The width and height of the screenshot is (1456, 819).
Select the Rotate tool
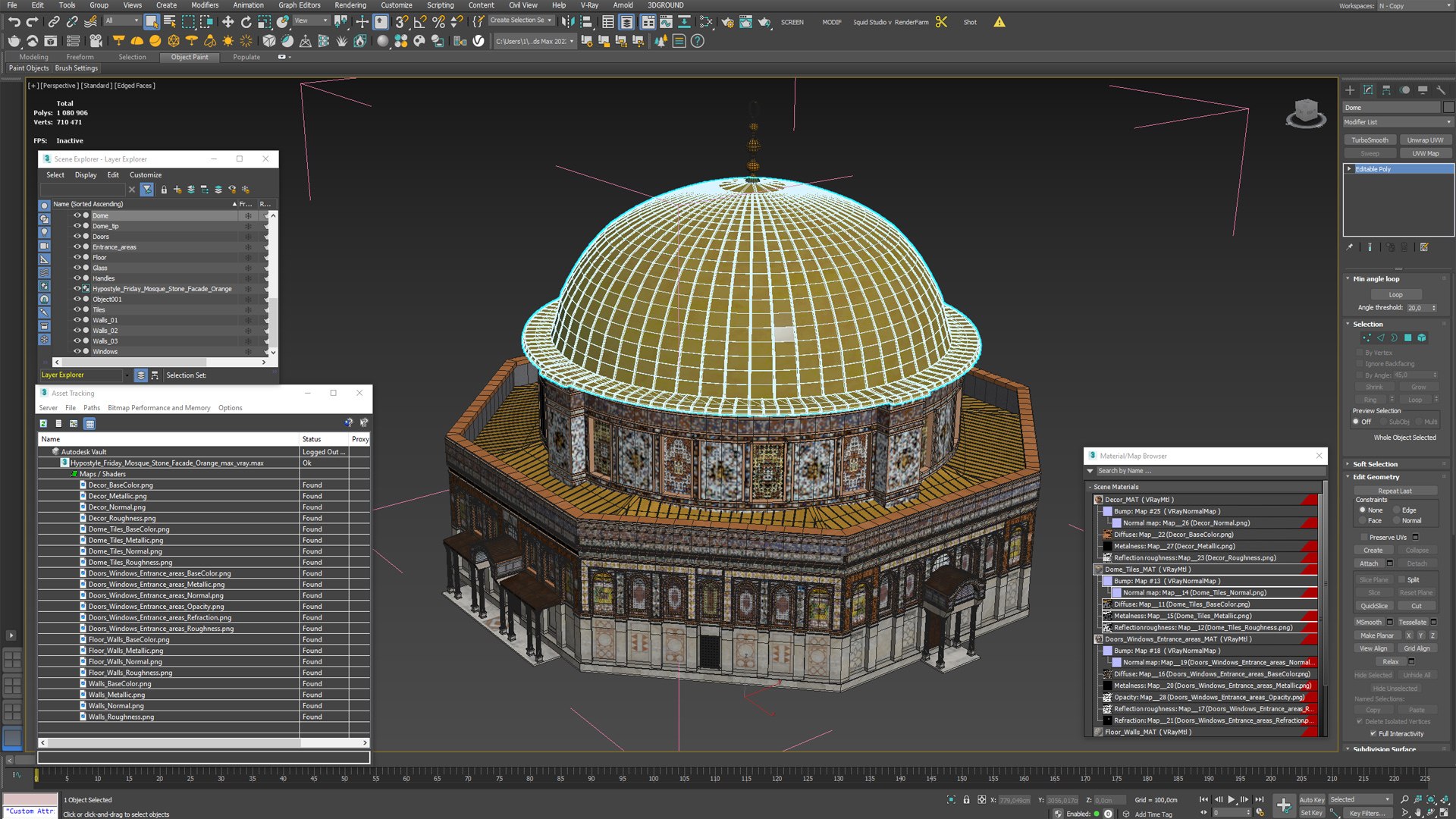(246, 22)
